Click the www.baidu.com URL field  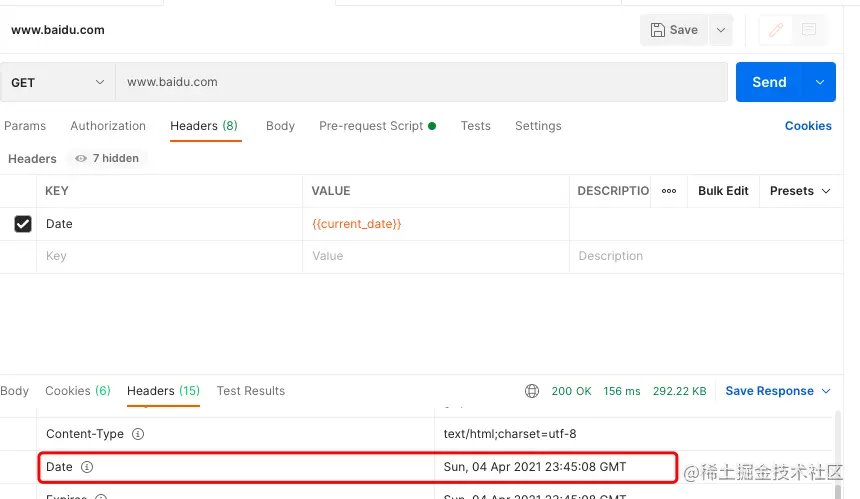tap(421, 82)
